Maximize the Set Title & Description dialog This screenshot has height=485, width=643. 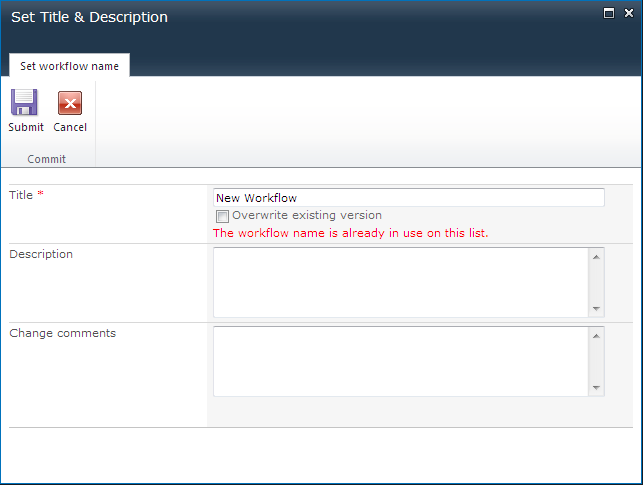[x=609, y=13]
